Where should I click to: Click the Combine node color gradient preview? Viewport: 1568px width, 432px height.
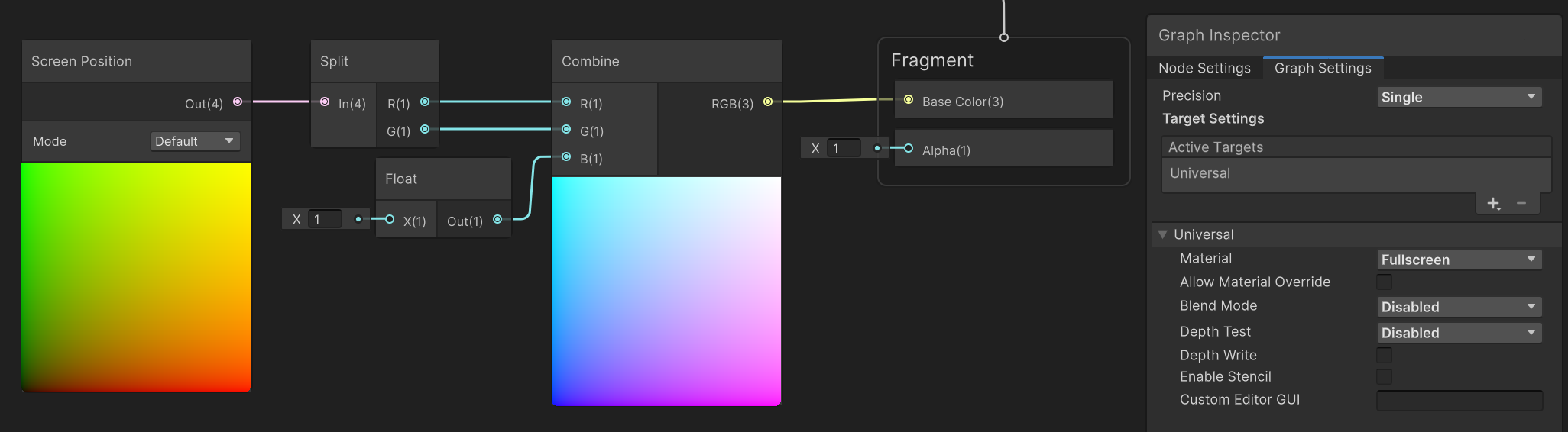point(666,291)
